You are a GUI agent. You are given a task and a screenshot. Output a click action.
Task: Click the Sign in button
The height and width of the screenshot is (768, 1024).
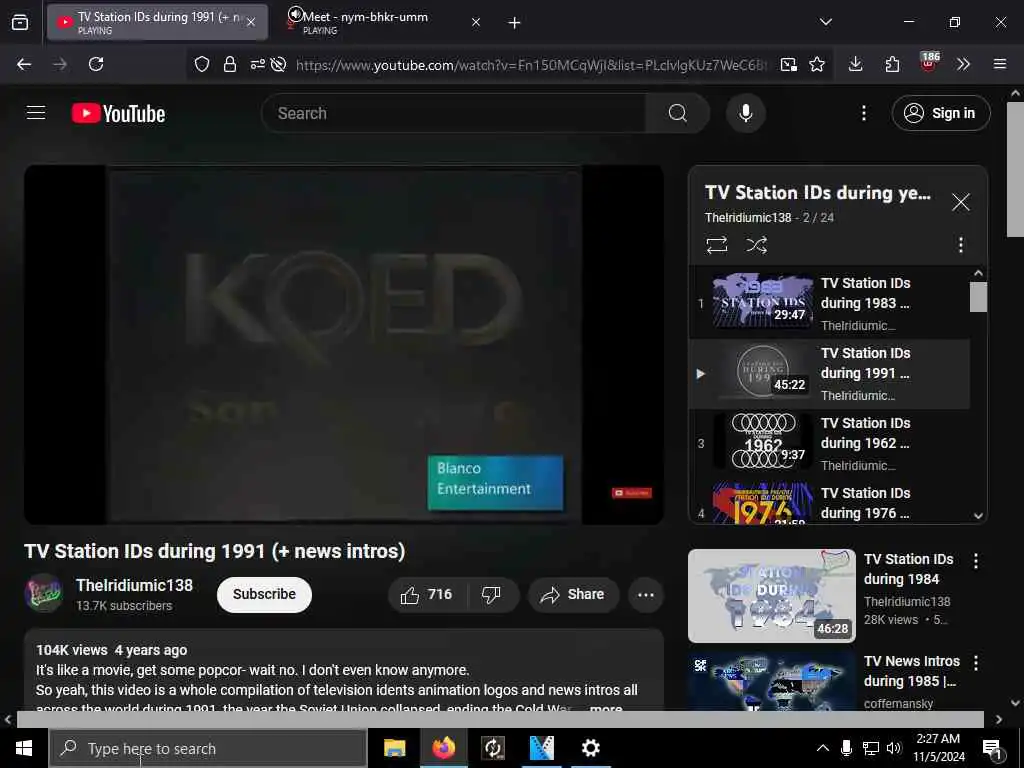pos(940,113)
